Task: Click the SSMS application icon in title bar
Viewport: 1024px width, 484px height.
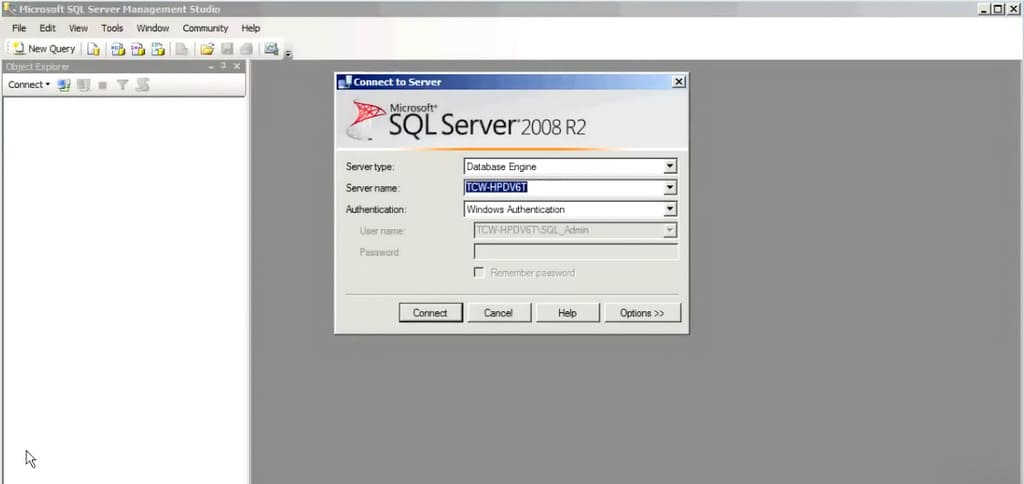Action: click(x=9, y=9)
